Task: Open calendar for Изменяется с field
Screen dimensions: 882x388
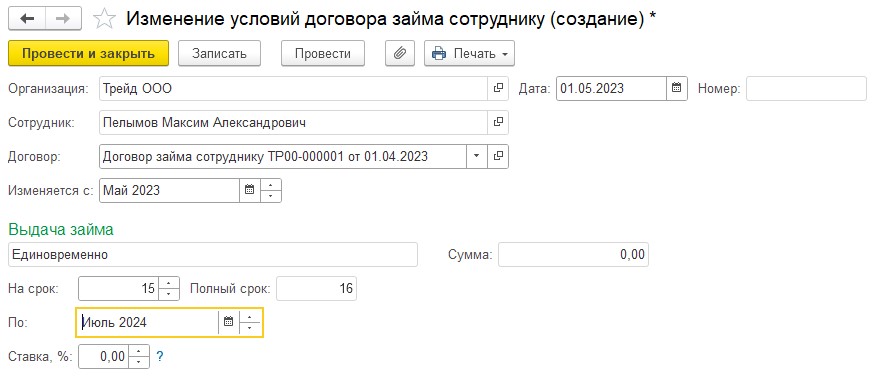Action: [x=250, y=190]
